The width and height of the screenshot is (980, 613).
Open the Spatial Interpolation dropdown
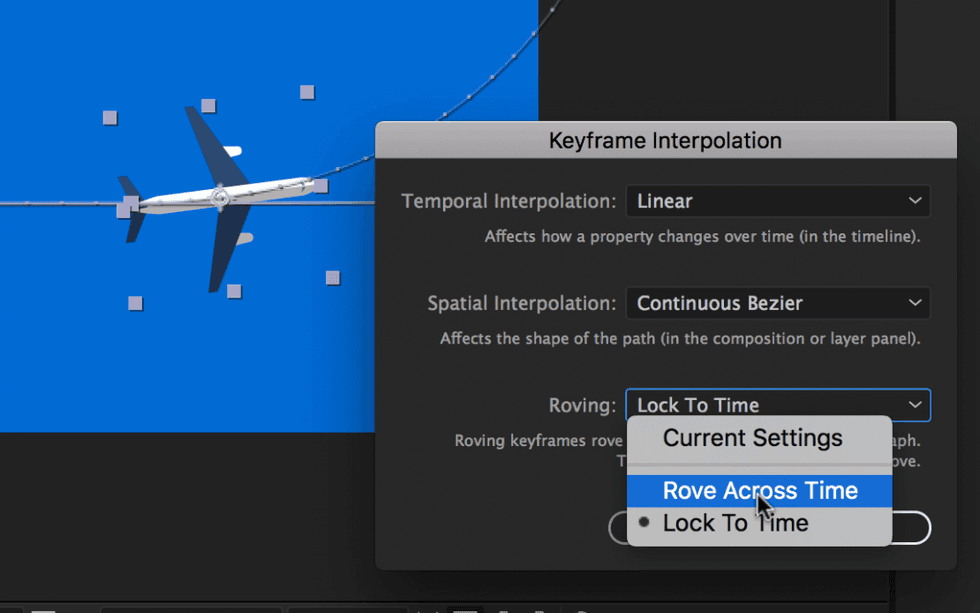tap(778, 303)
